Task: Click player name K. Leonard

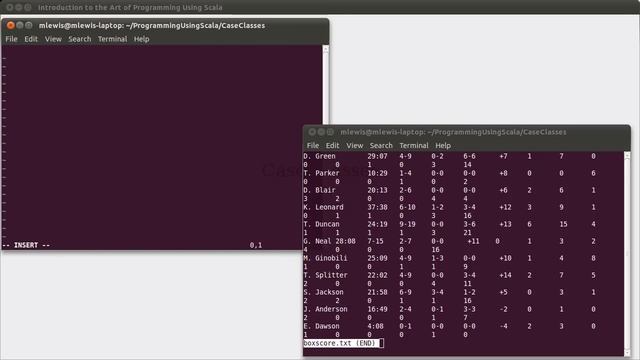Action: click(x=324, y=207)
